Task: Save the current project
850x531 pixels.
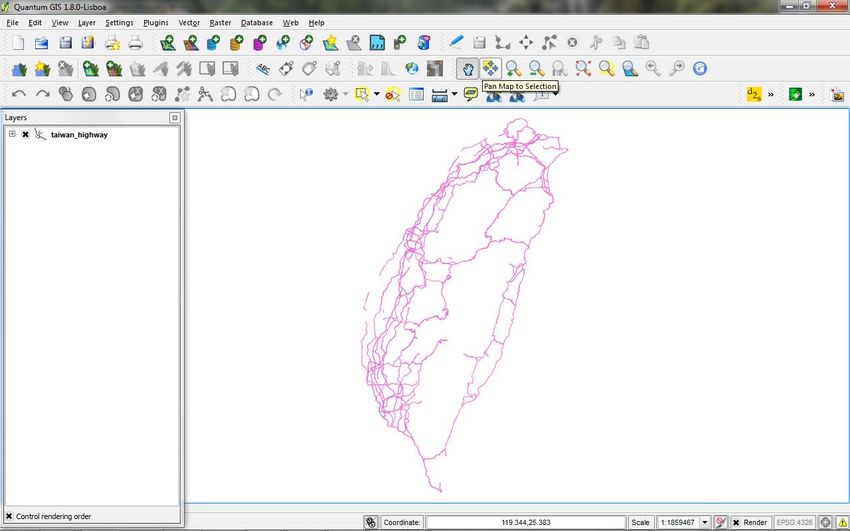Action: (x=66, y=43)
